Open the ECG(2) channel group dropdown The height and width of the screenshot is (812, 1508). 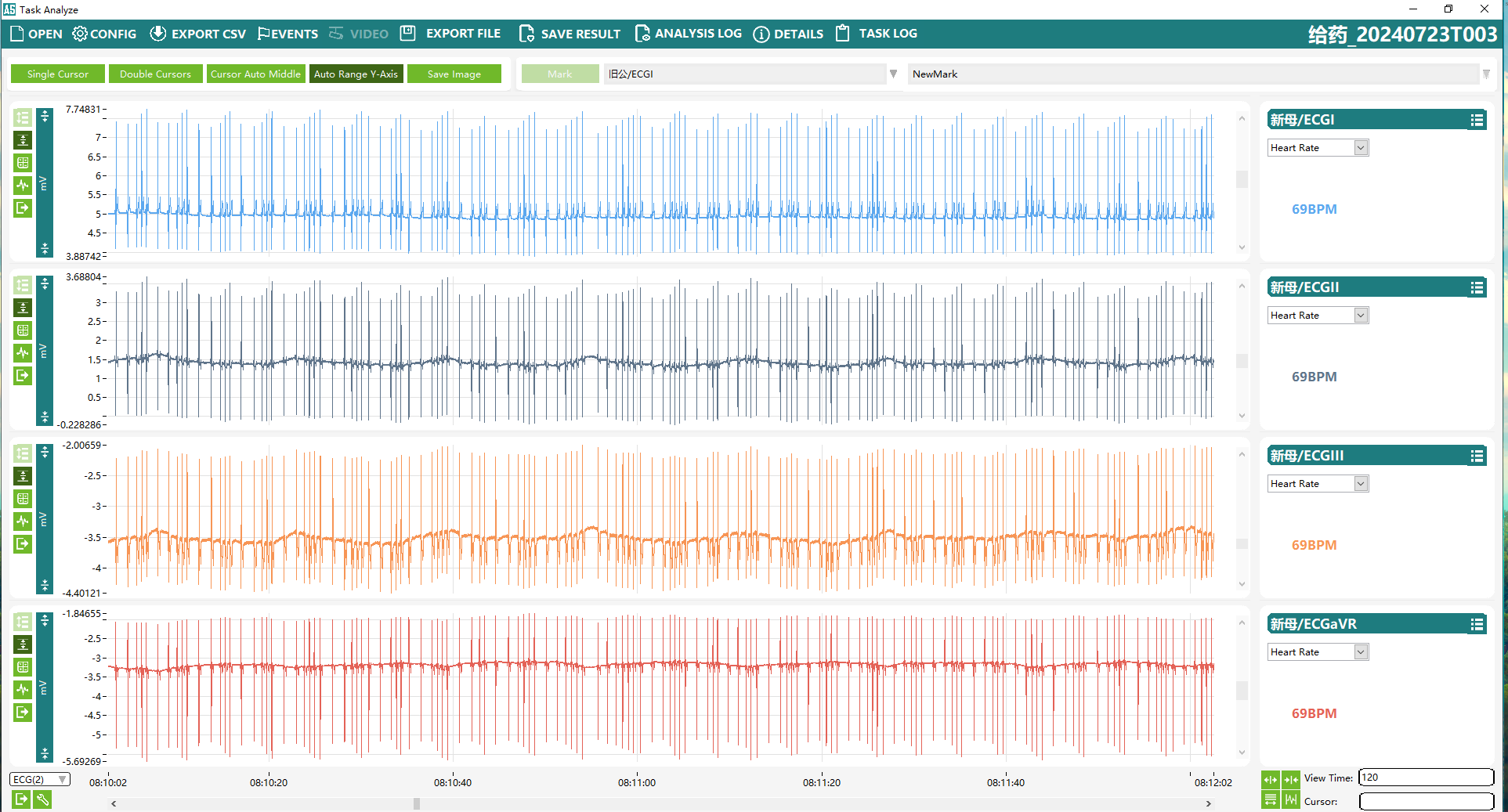coord(62,779)
